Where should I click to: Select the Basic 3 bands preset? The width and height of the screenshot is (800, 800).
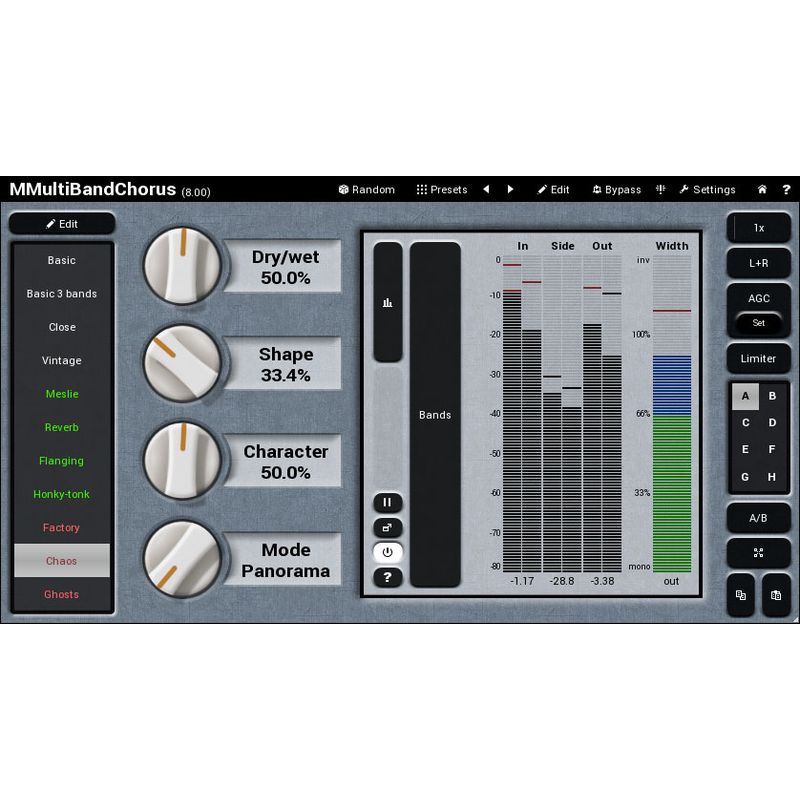click(x=62, y=294)
